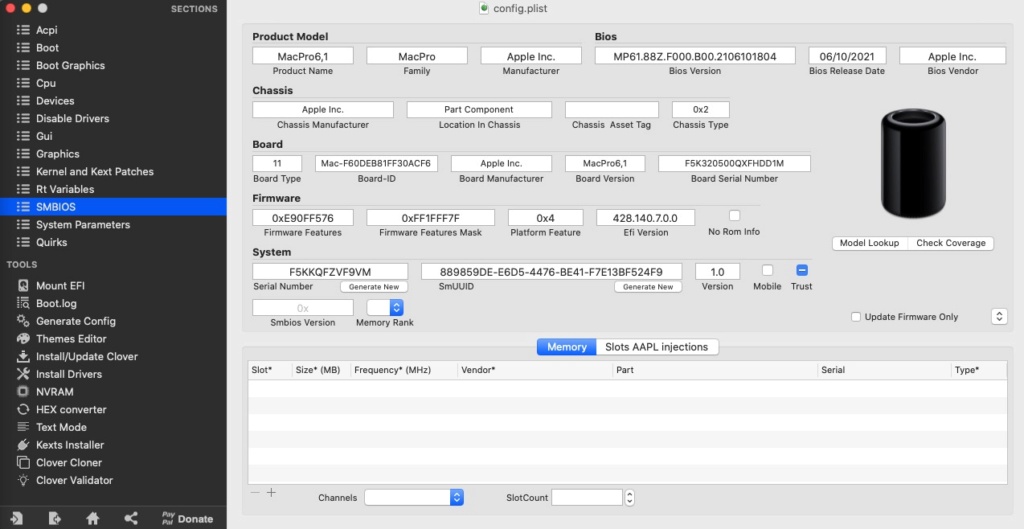Screen dimensions: 1024x529
Task: Click the Board-ID field
Action: 376,163
